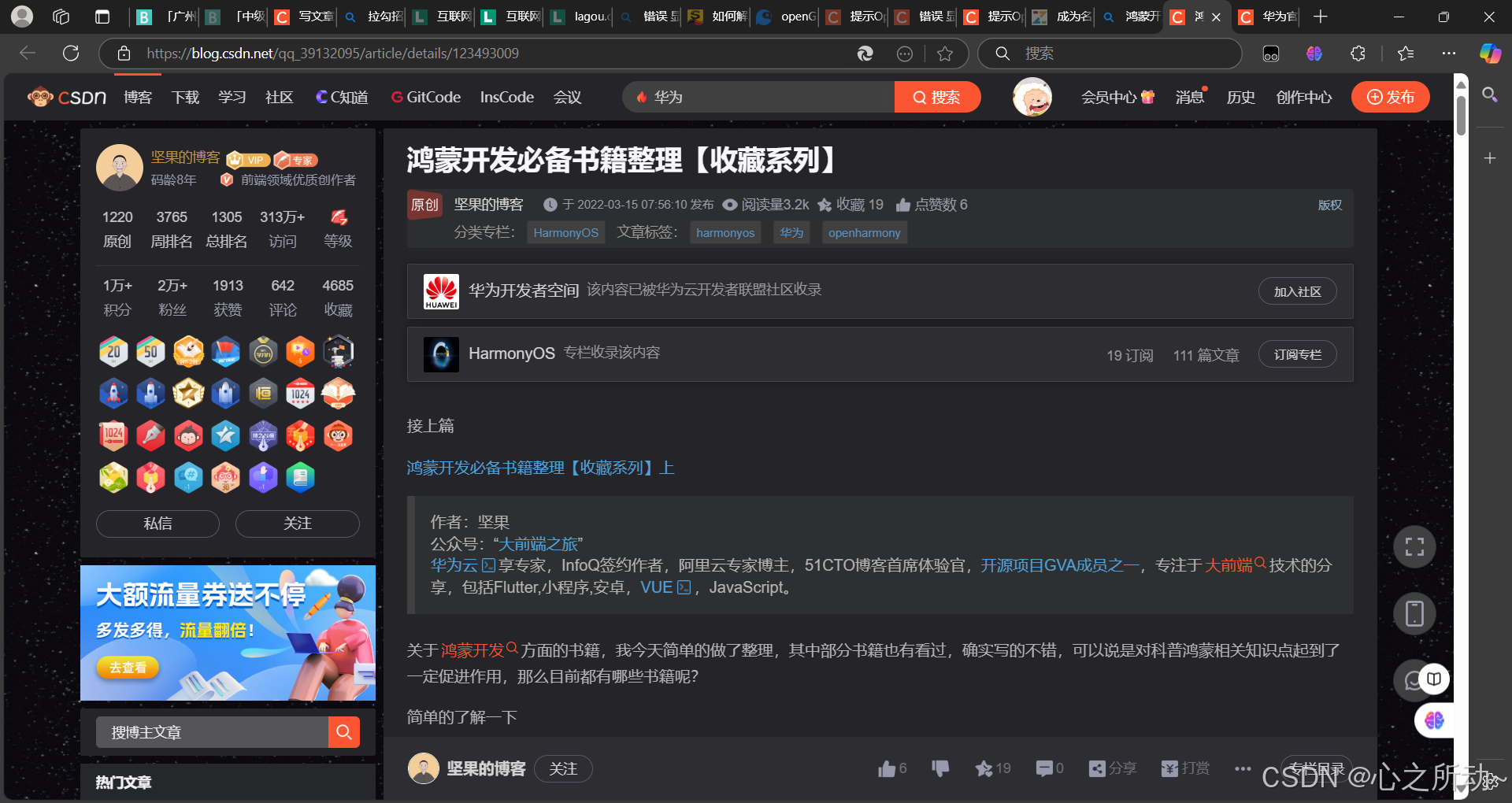Image resolution: width=1512 pixels, height=803 pixels.
Task: Open 历史 history link
Action: (1240, 97)
